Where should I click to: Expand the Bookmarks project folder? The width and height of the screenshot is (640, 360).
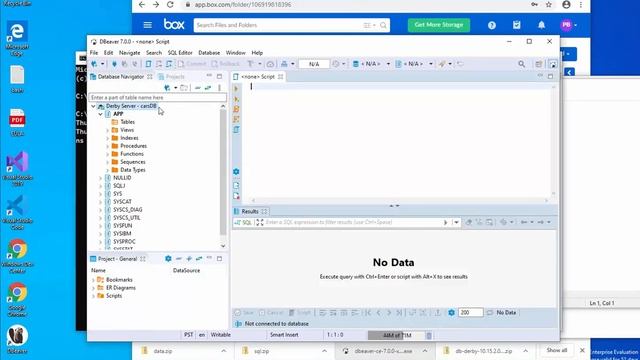pyautogui.click(x=93, y=280)
